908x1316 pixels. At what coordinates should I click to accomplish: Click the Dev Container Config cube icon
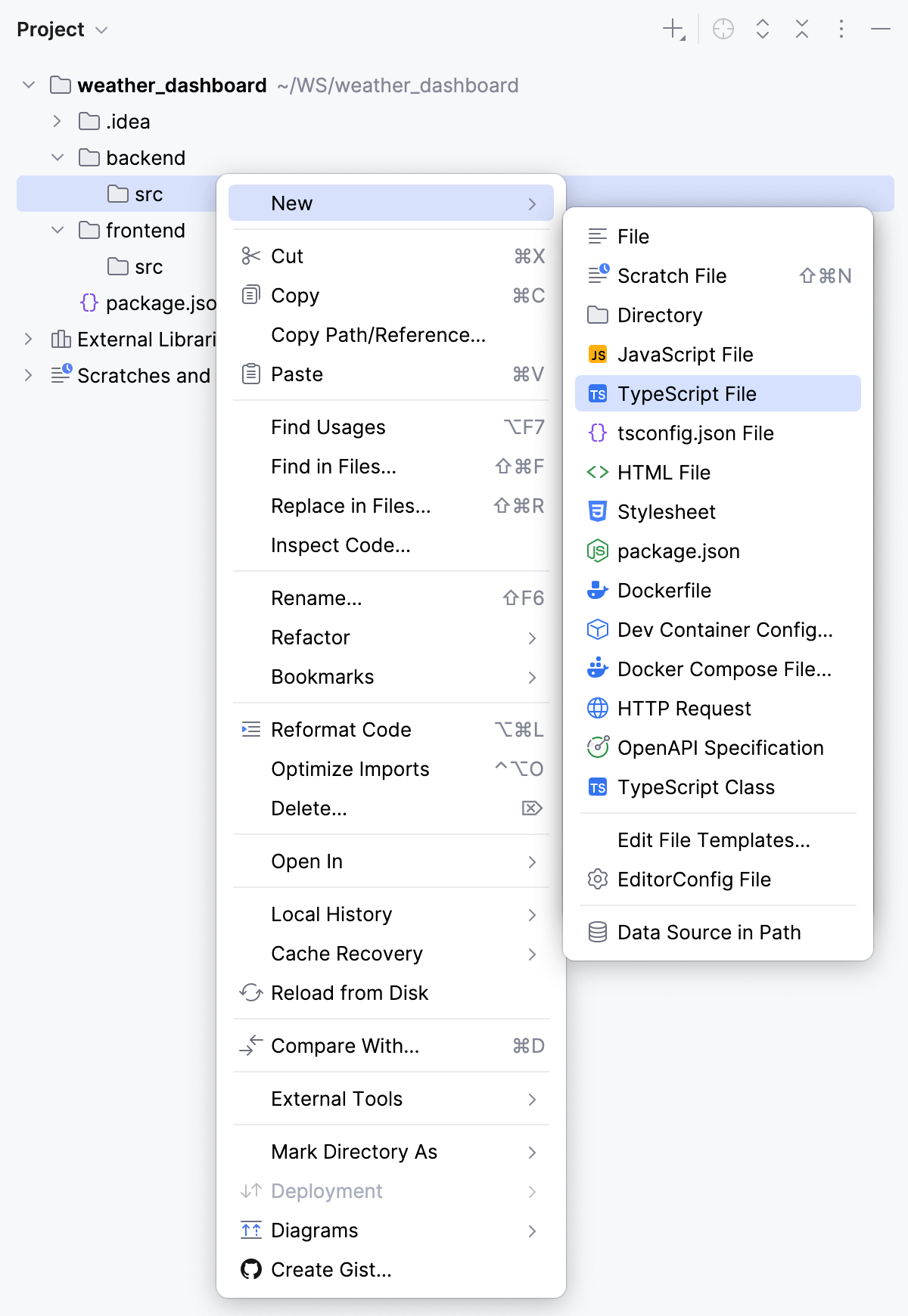point(598,629)
